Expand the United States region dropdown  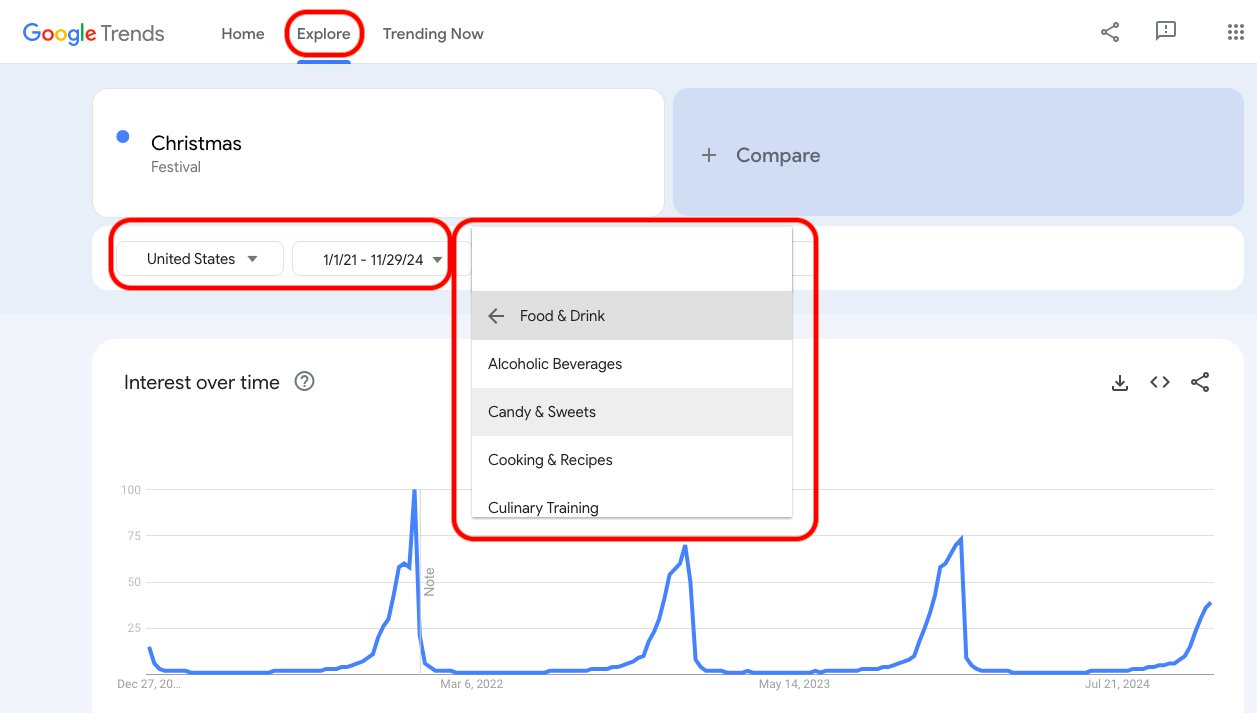click(201, 259)
